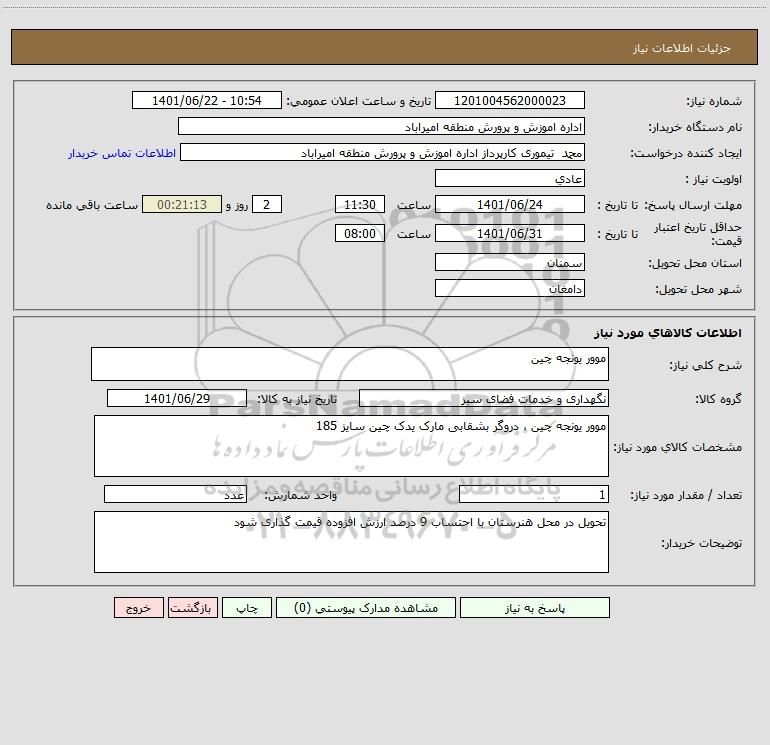Viewport: 770px width, 745px height.
Task: Click the goods specifications text area
Action: (351, 446)
